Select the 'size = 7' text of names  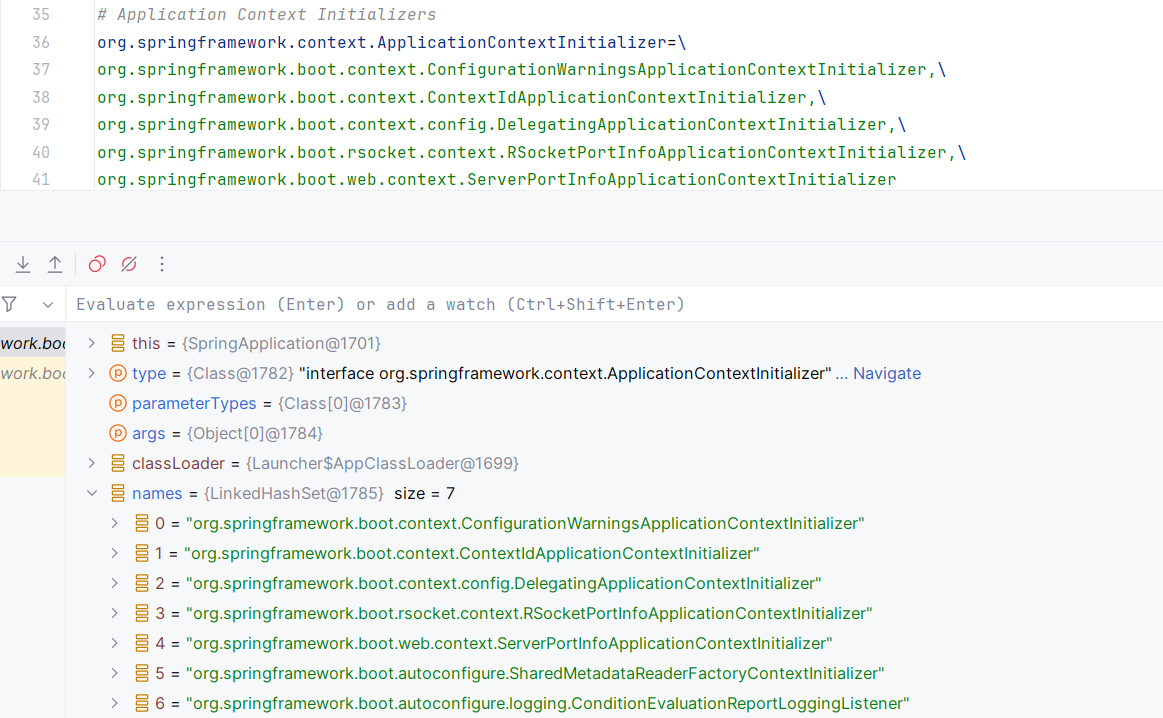pyautogui.click(x=424, y=493)
